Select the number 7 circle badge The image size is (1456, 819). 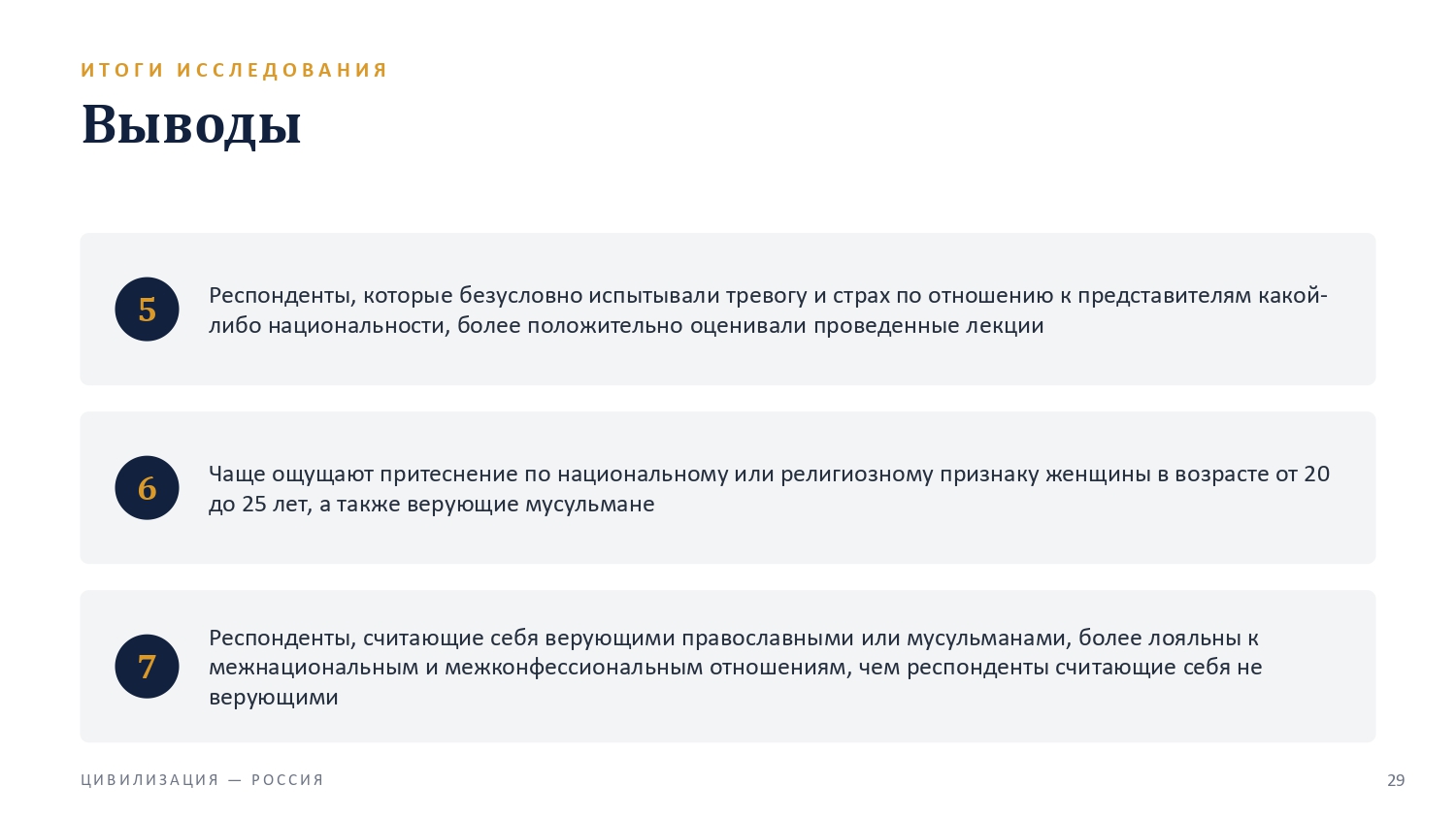pyautogui.click(x=147, y=667)
